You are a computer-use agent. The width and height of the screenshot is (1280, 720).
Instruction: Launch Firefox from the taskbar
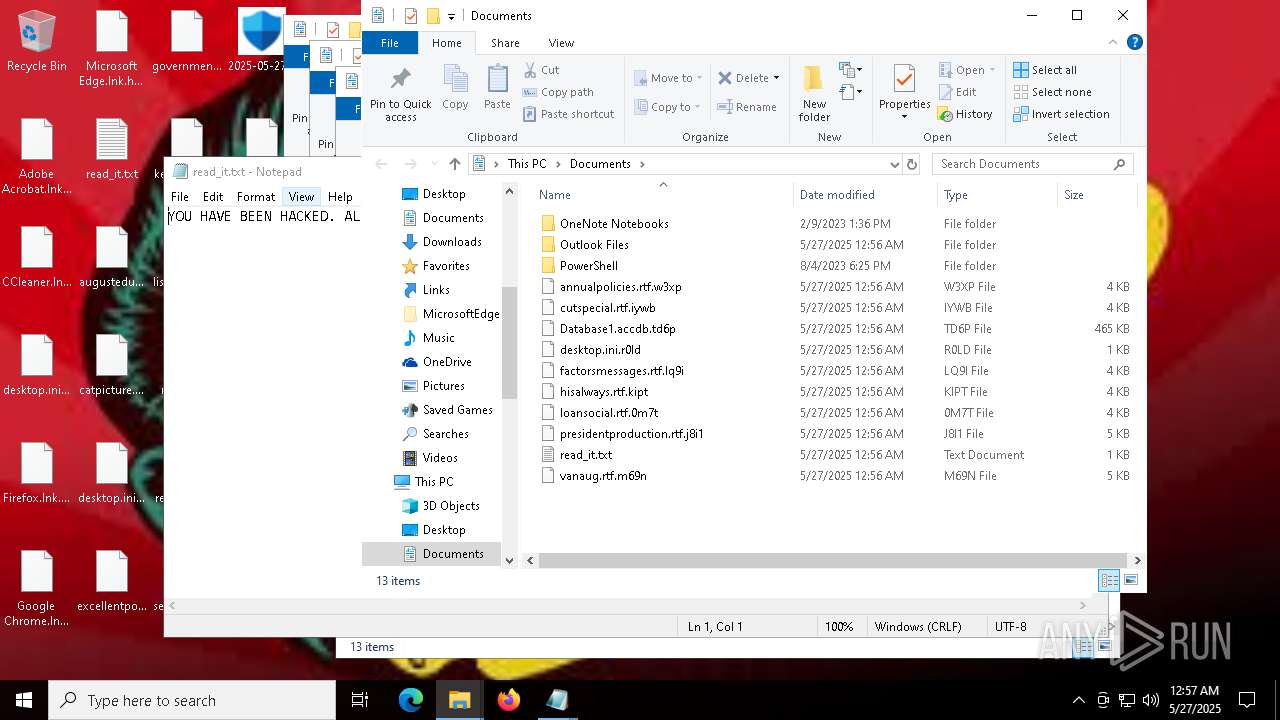click(508, 700)
